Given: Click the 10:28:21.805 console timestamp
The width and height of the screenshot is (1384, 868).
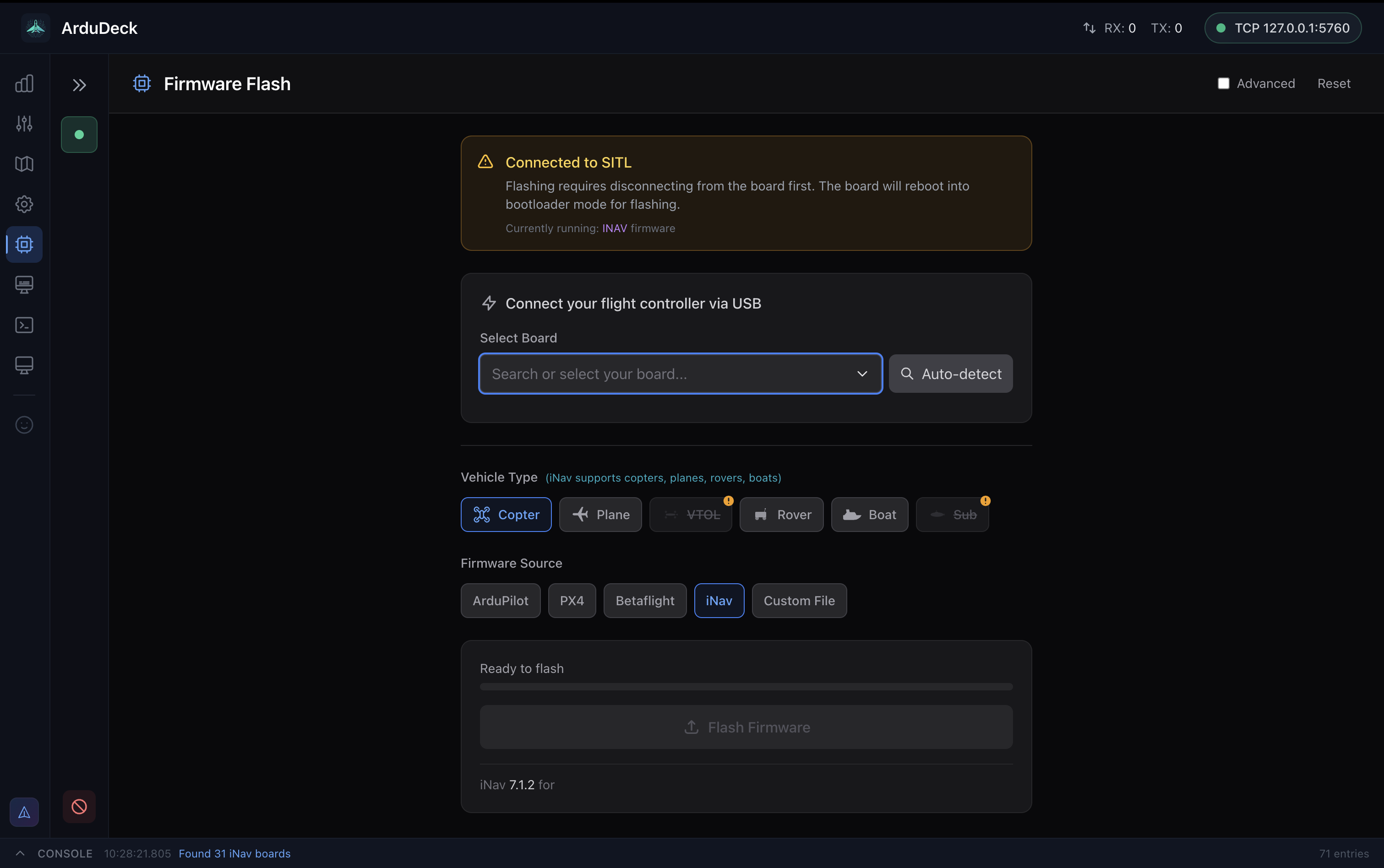Looking at the screenshot, I should [x=137, y=854].
